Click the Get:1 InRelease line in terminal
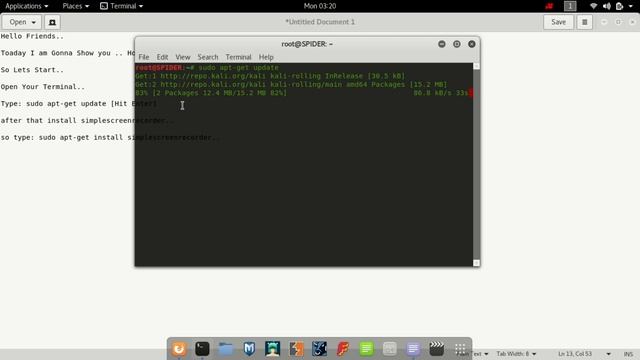The width and height of the screenshot is (640, 360). [270, 76]
